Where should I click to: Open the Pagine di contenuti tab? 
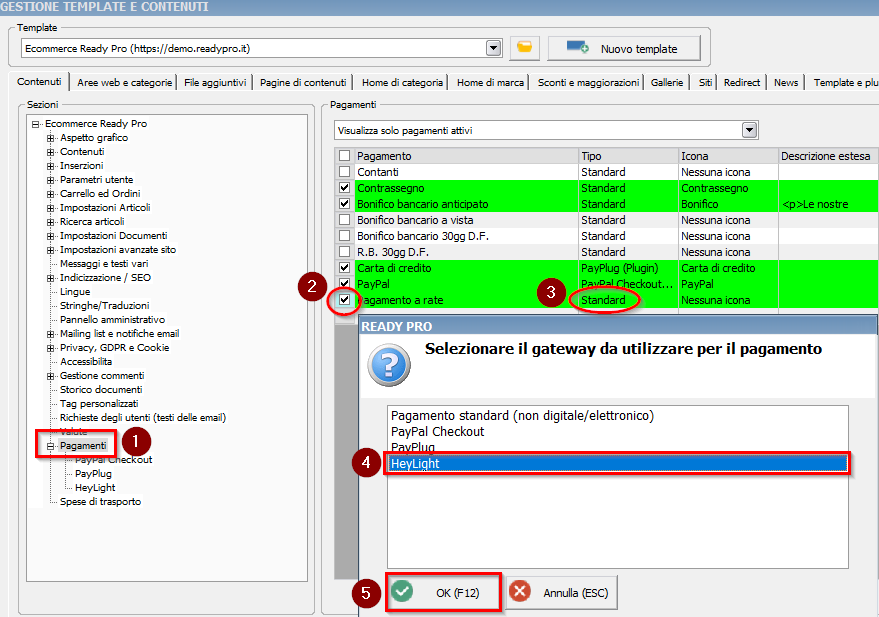(303, 82)
